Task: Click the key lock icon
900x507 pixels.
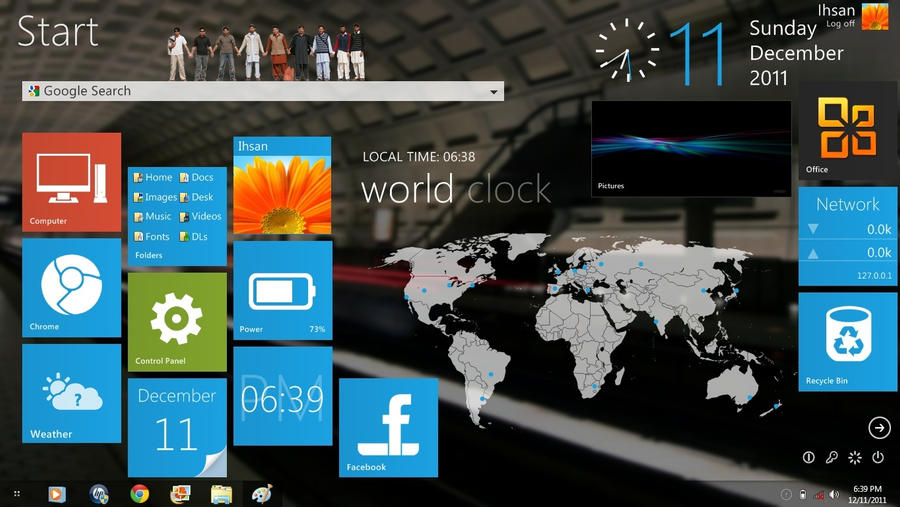Action: pyautogui.click(x=832, y=457)
